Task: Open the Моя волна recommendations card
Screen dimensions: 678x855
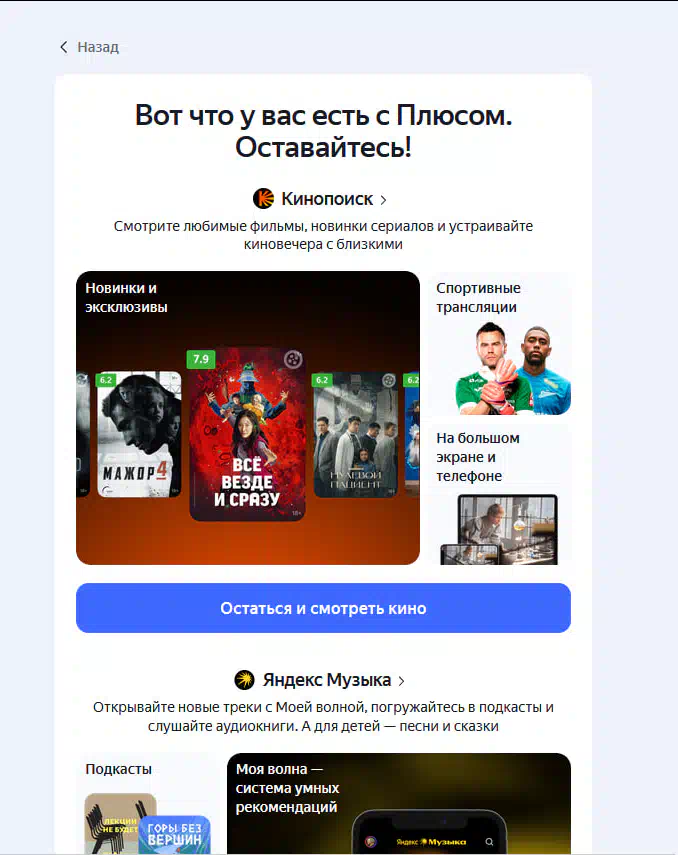Action: click(x=399, y=804)
